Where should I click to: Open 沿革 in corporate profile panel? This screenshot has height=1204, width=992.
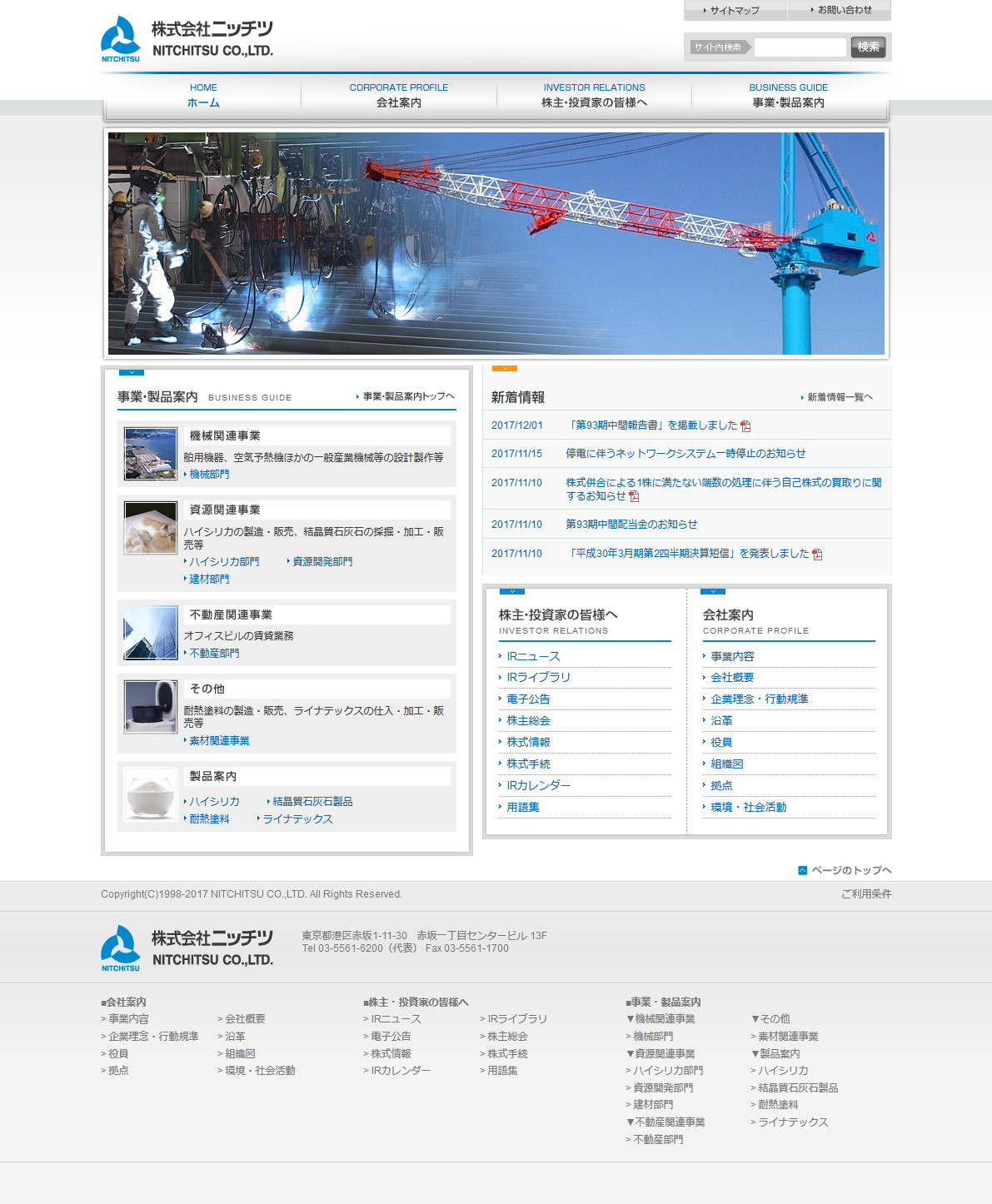click(x=721, y=721)
